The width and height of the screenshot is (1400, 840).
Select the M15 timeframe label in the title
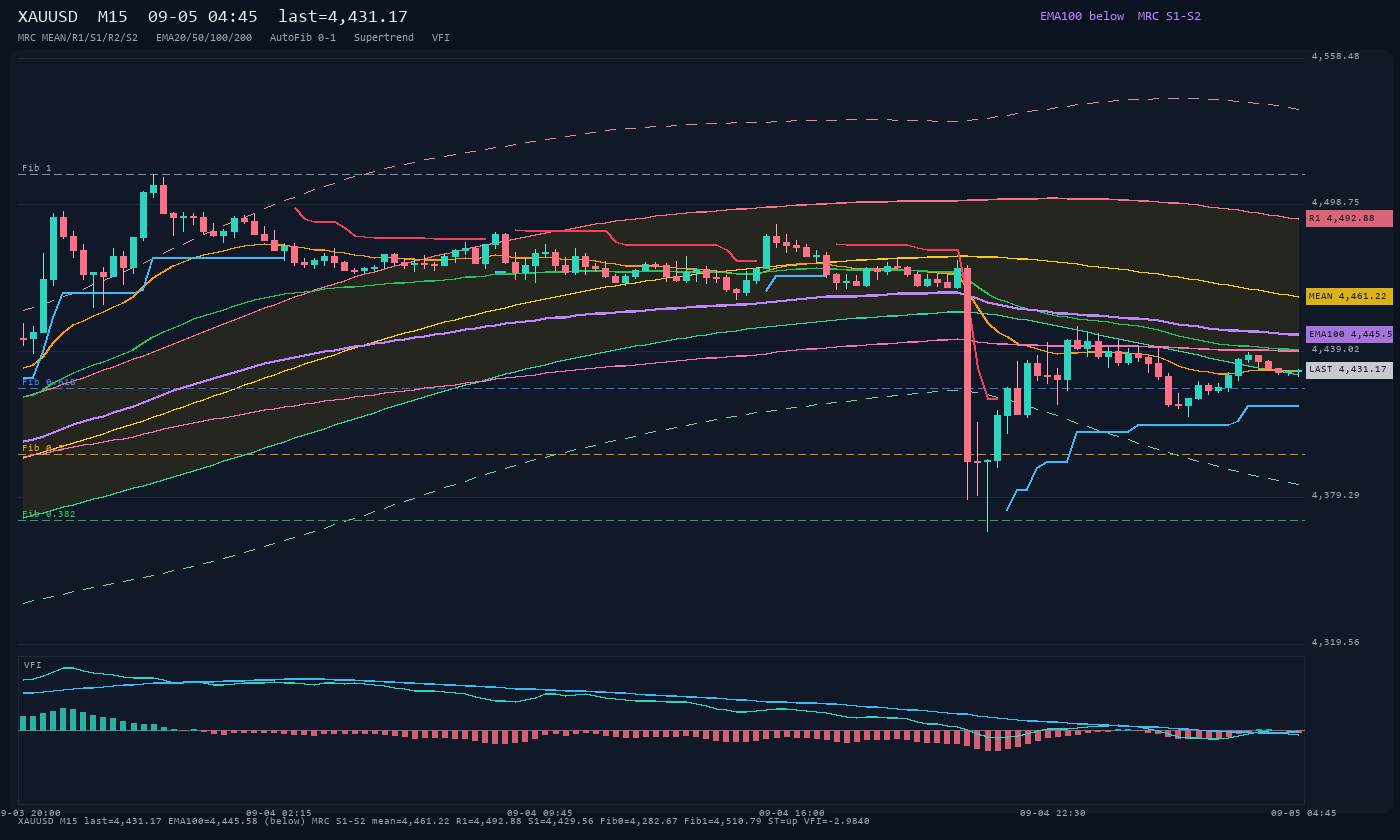(x=113, y=16)
